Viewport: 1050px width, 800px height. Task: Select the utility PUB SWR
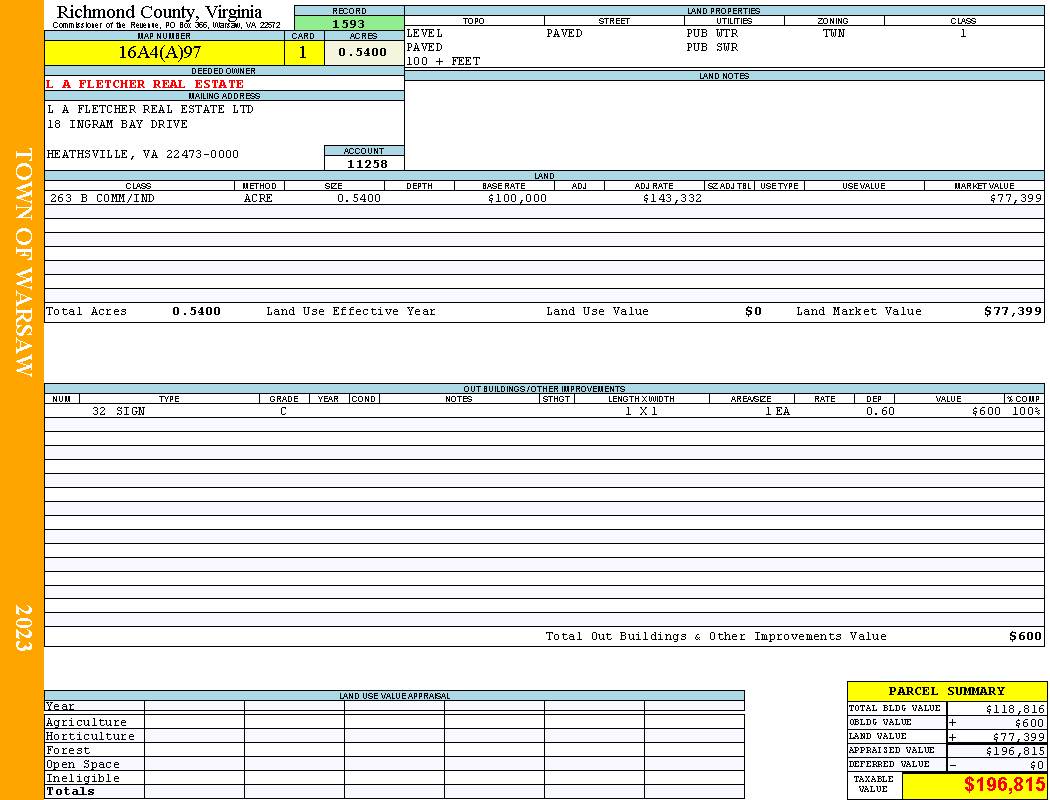pos(712,48)
